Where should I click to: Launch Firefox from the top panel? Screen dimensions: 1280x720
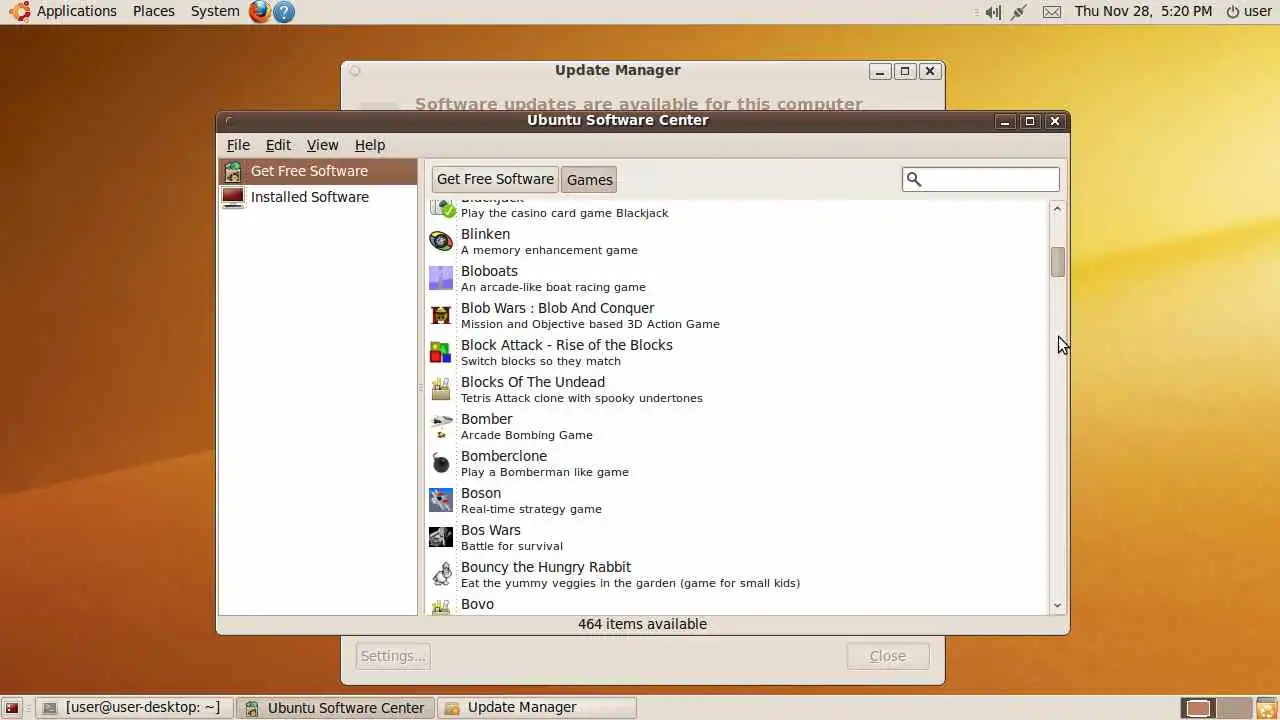tap(260, 11)
